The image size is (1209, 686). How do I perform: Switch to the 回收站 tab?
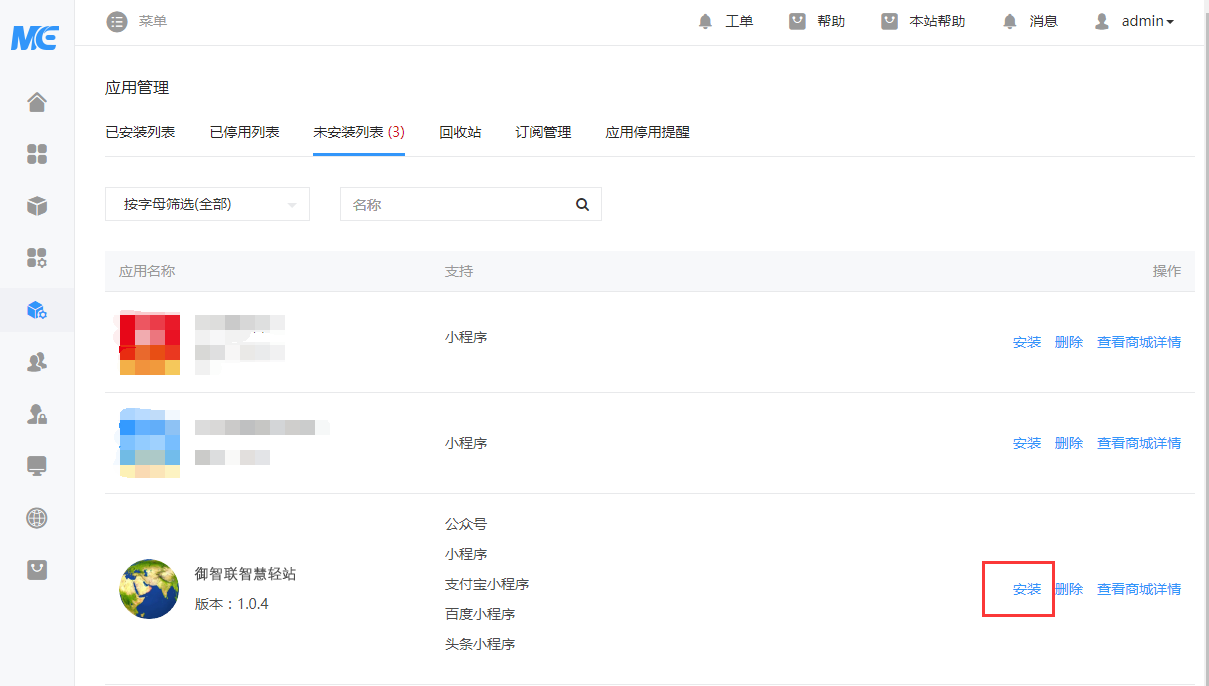(x=460, y=132)
